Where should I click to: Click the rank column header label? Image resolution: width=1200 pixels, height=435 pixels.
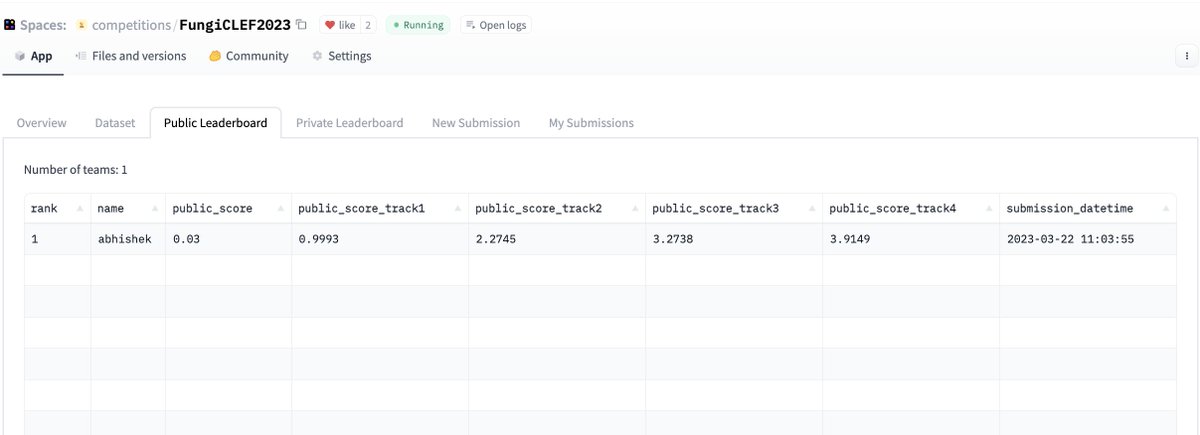(44, 209)
